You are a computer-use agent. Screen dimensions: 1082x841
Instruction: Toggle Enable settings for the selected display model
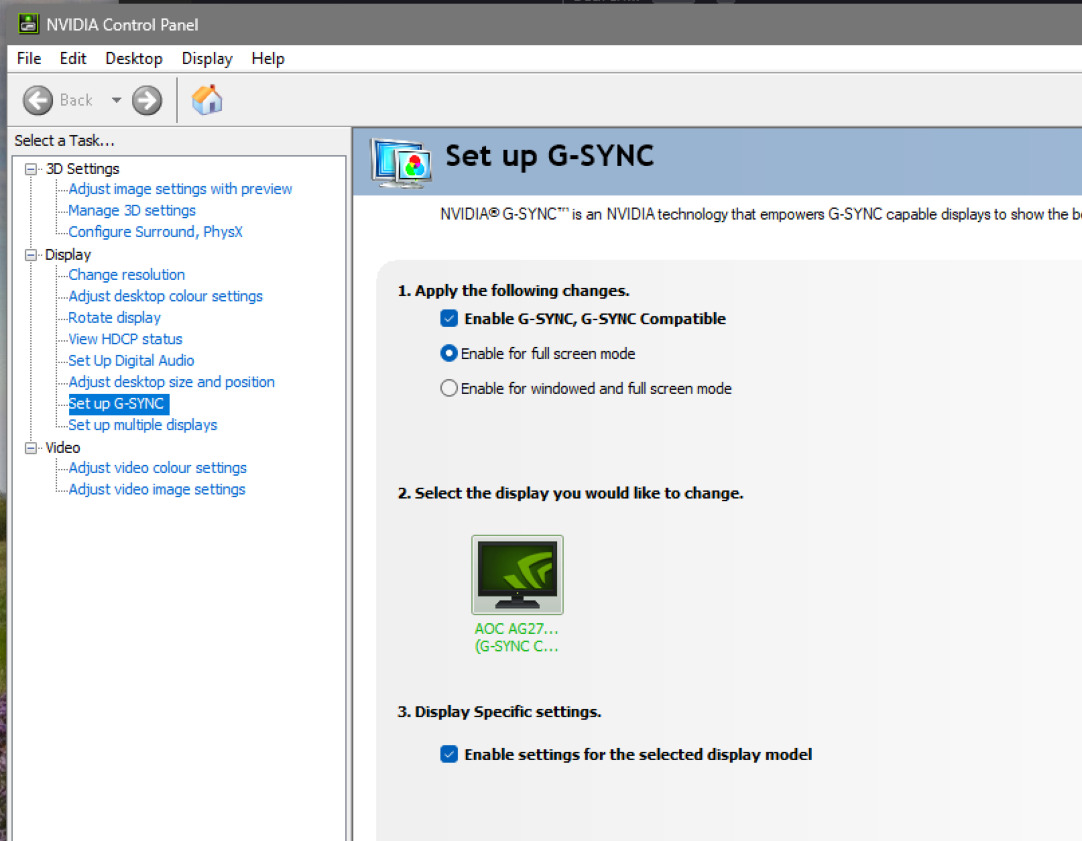click(449, 755)
